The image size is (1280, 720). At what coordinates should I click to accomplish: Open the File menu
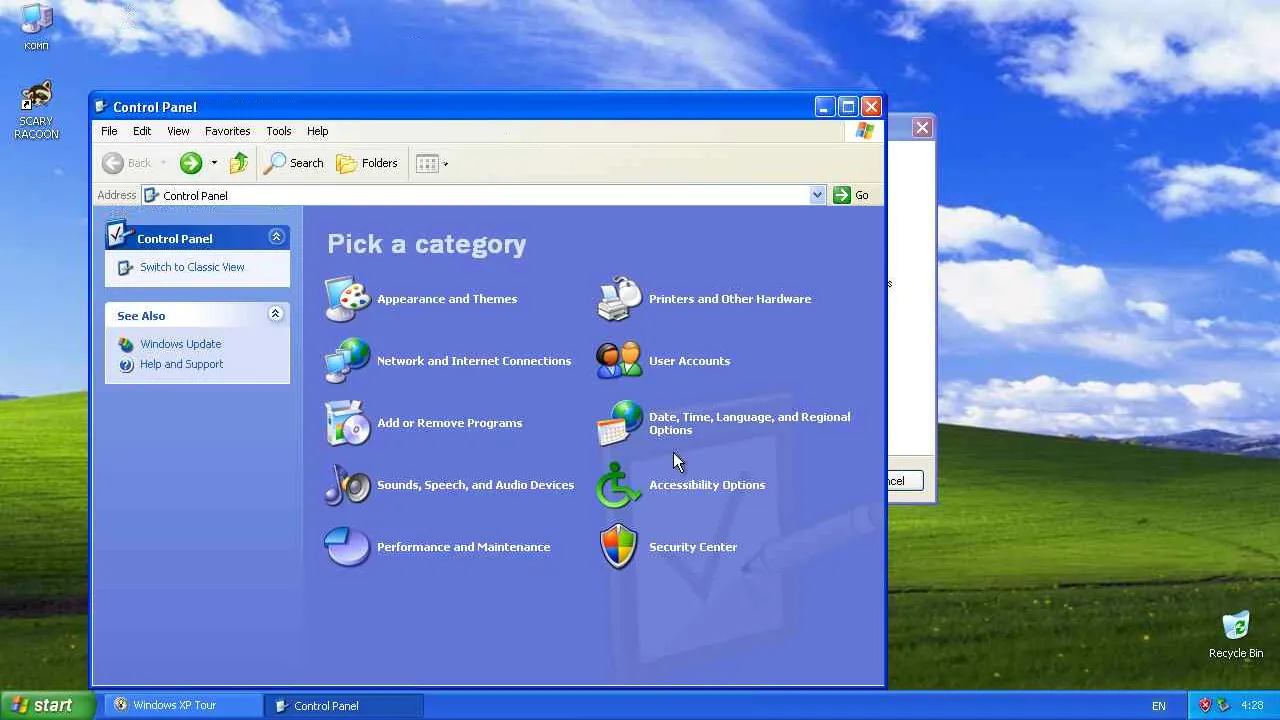(x=109, y=131)
